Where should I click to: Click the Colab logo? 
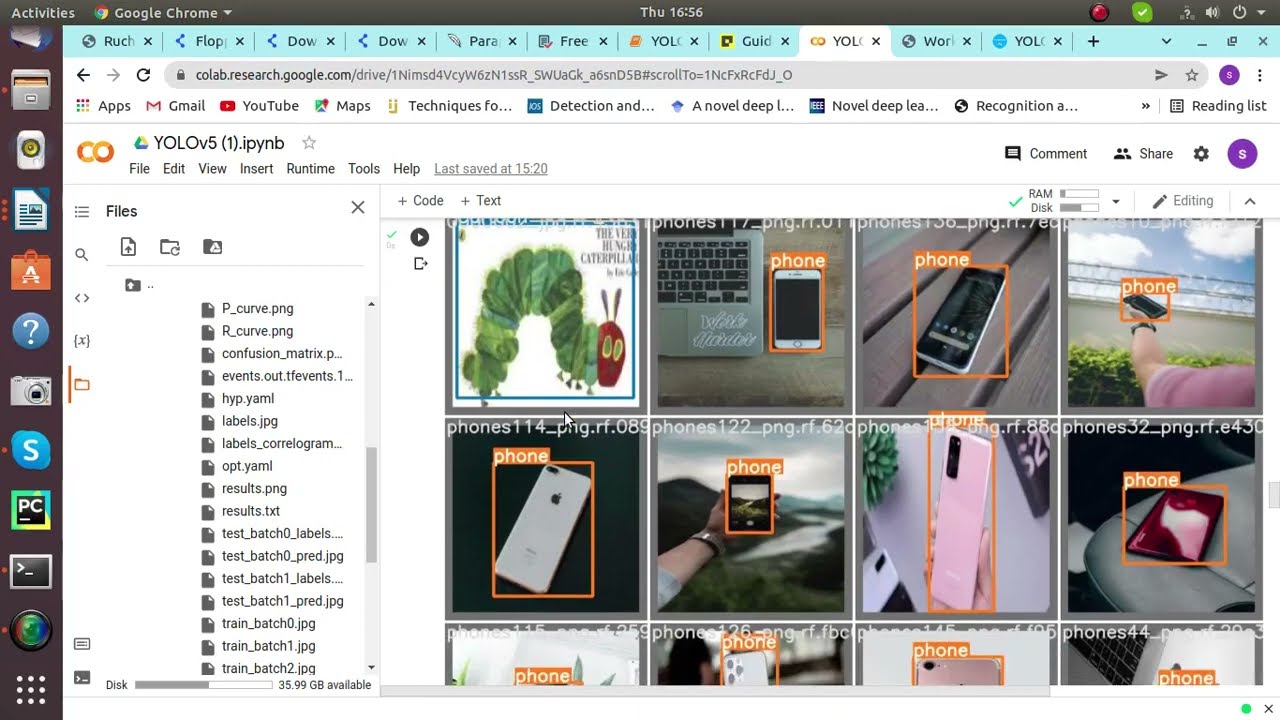coord(96,152)
